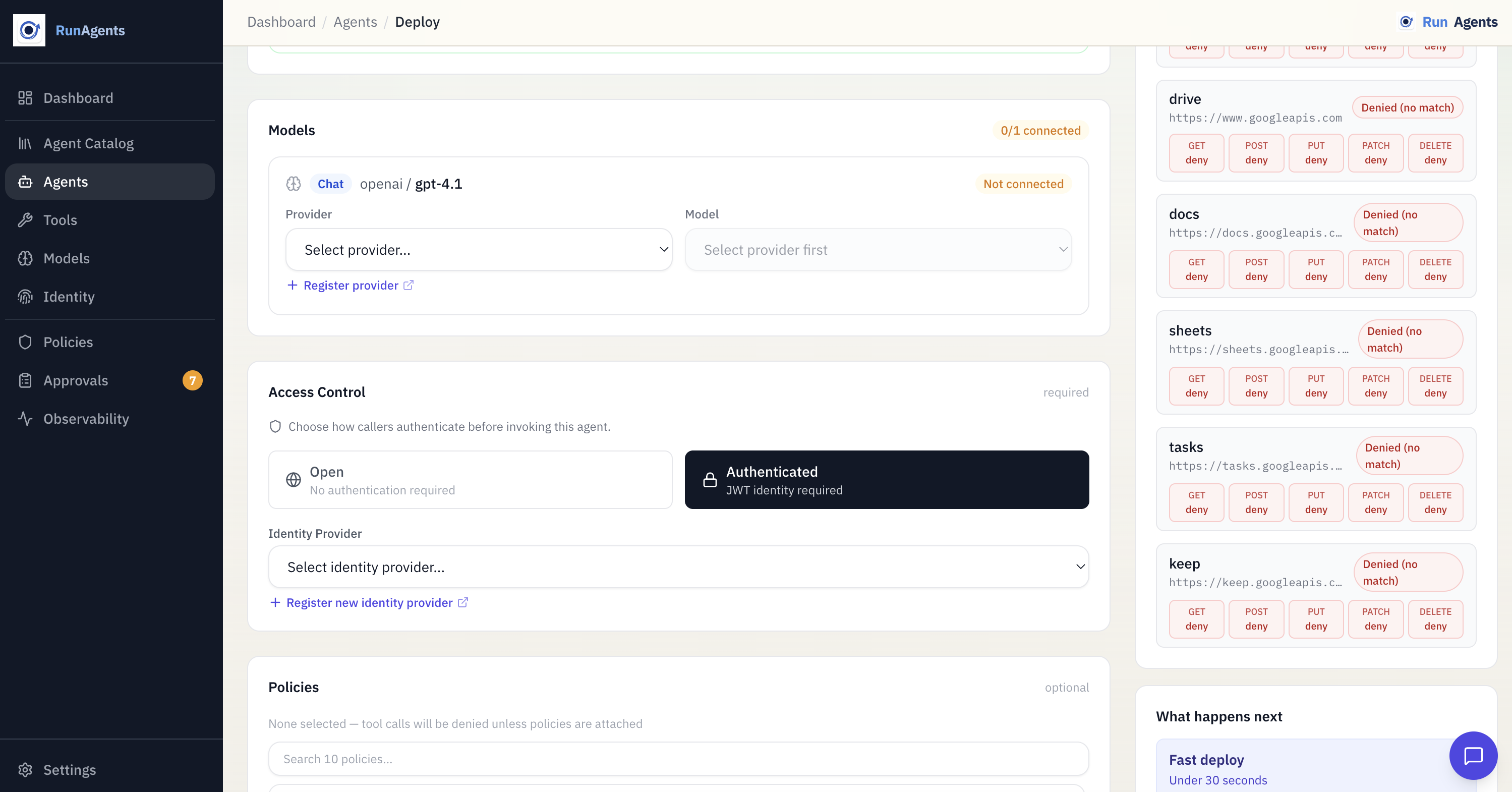Open the chat bubble support icon
The height and width of the screenshot is (792, 1512).
[x=1473, y=755]
